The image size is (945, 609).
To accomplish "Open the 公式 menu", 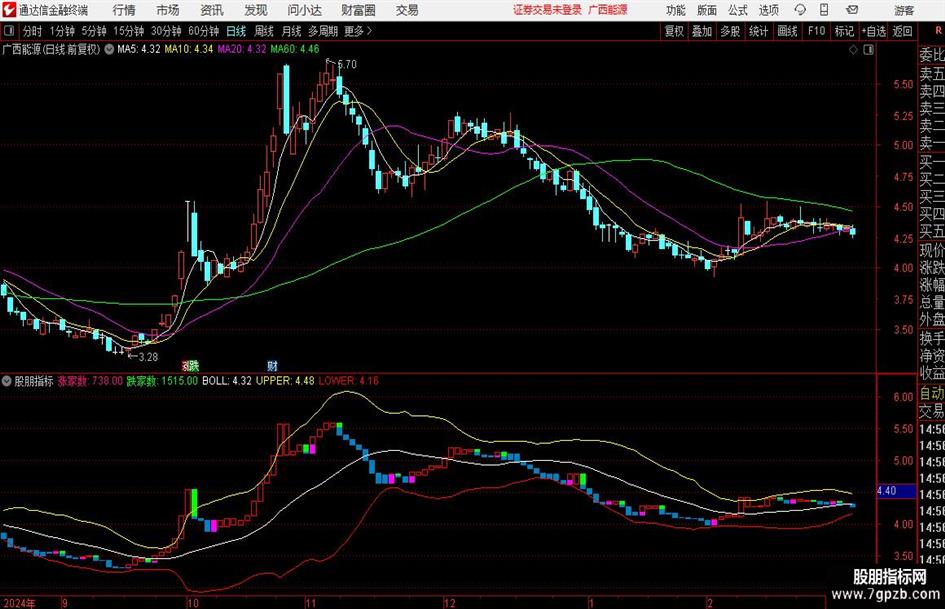I will [x=738, y=10].
